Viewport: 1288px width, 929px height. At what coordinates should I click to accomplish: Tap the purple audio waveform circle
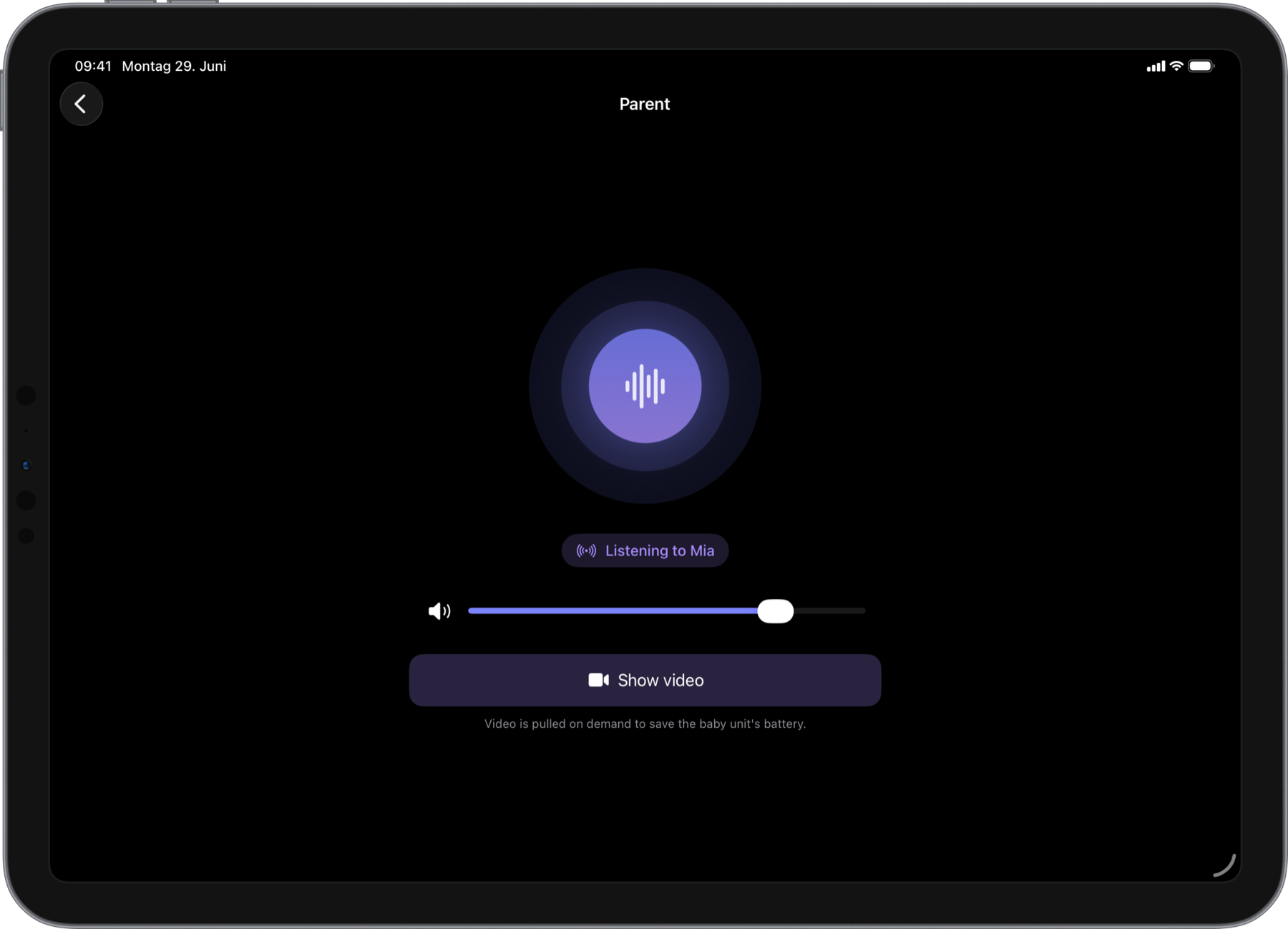tap(645, 386)
